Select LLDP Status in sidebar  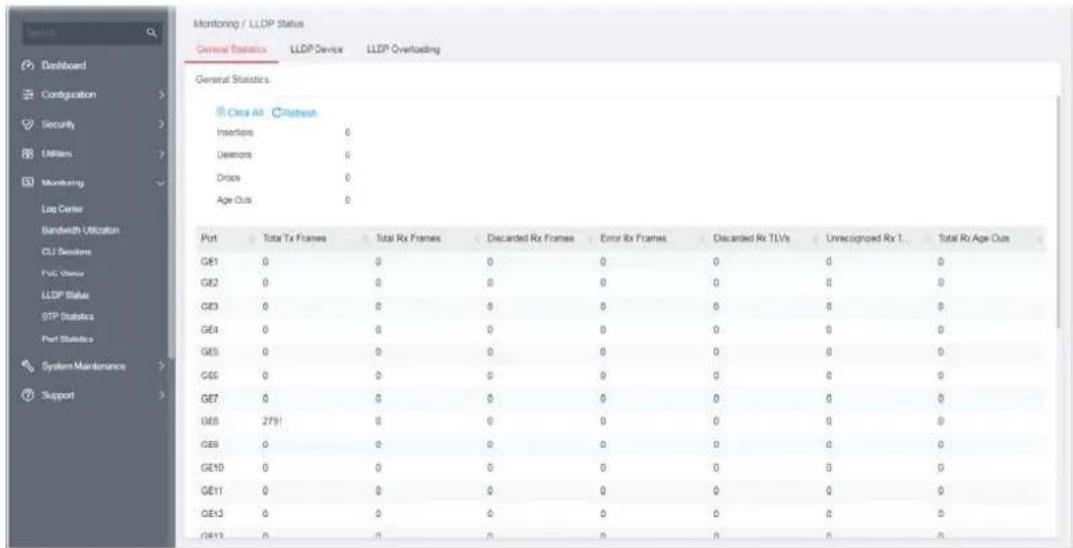coord(65,295)
